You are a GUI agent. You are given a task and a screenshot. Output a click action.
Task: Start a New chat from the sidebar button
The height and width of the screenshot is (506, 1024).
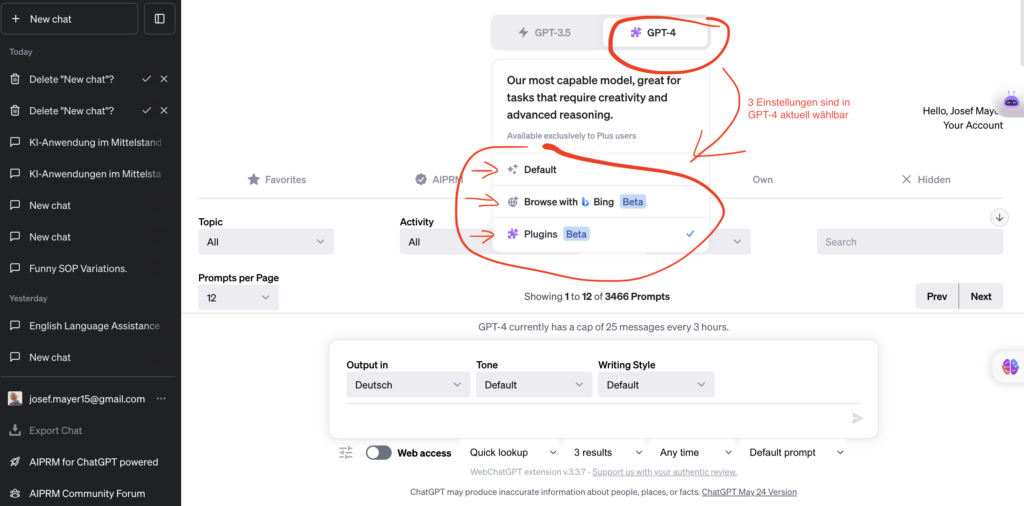(x=69, y=19)
